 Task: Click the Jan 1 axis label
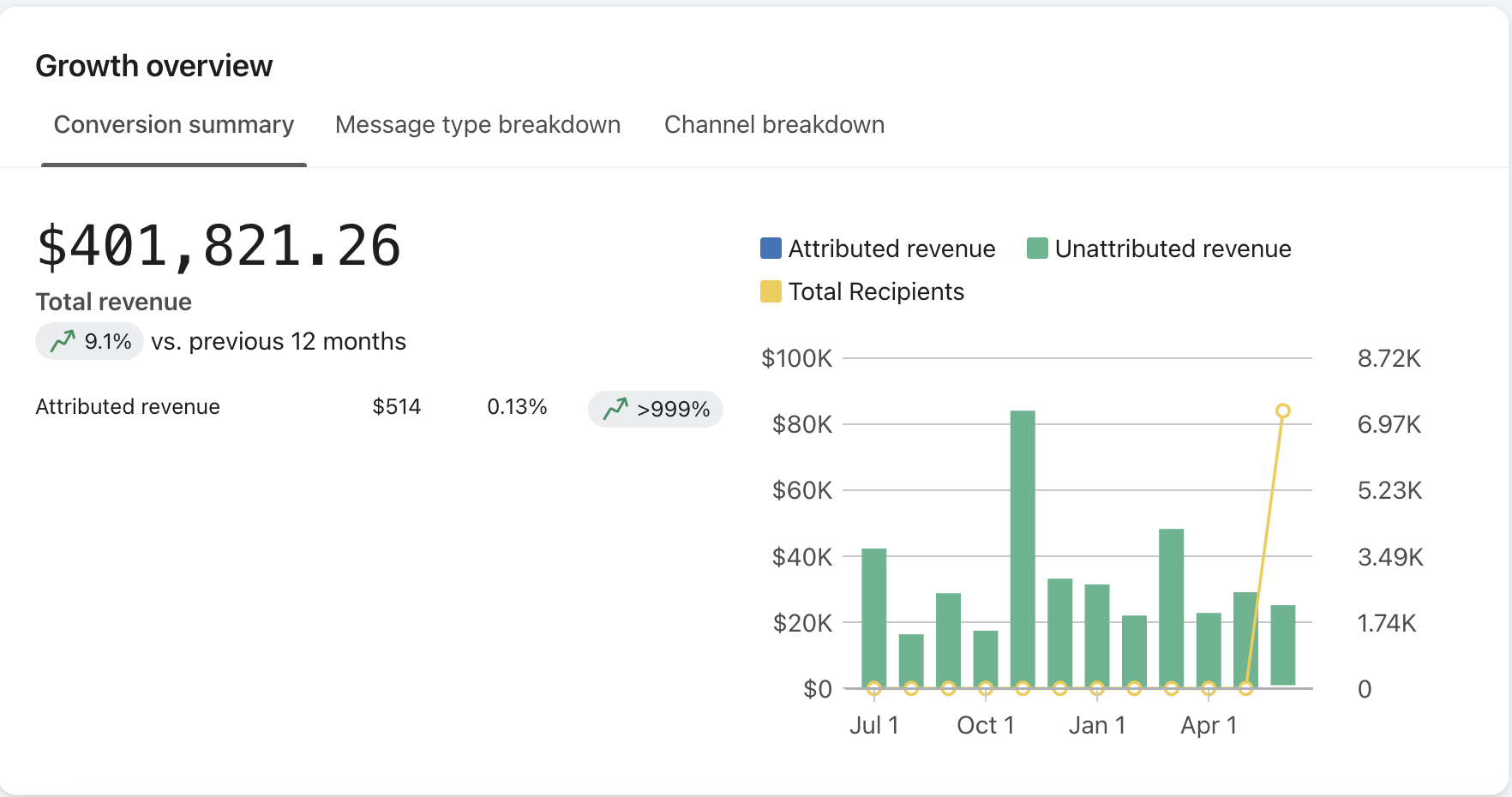[1097, 725]
